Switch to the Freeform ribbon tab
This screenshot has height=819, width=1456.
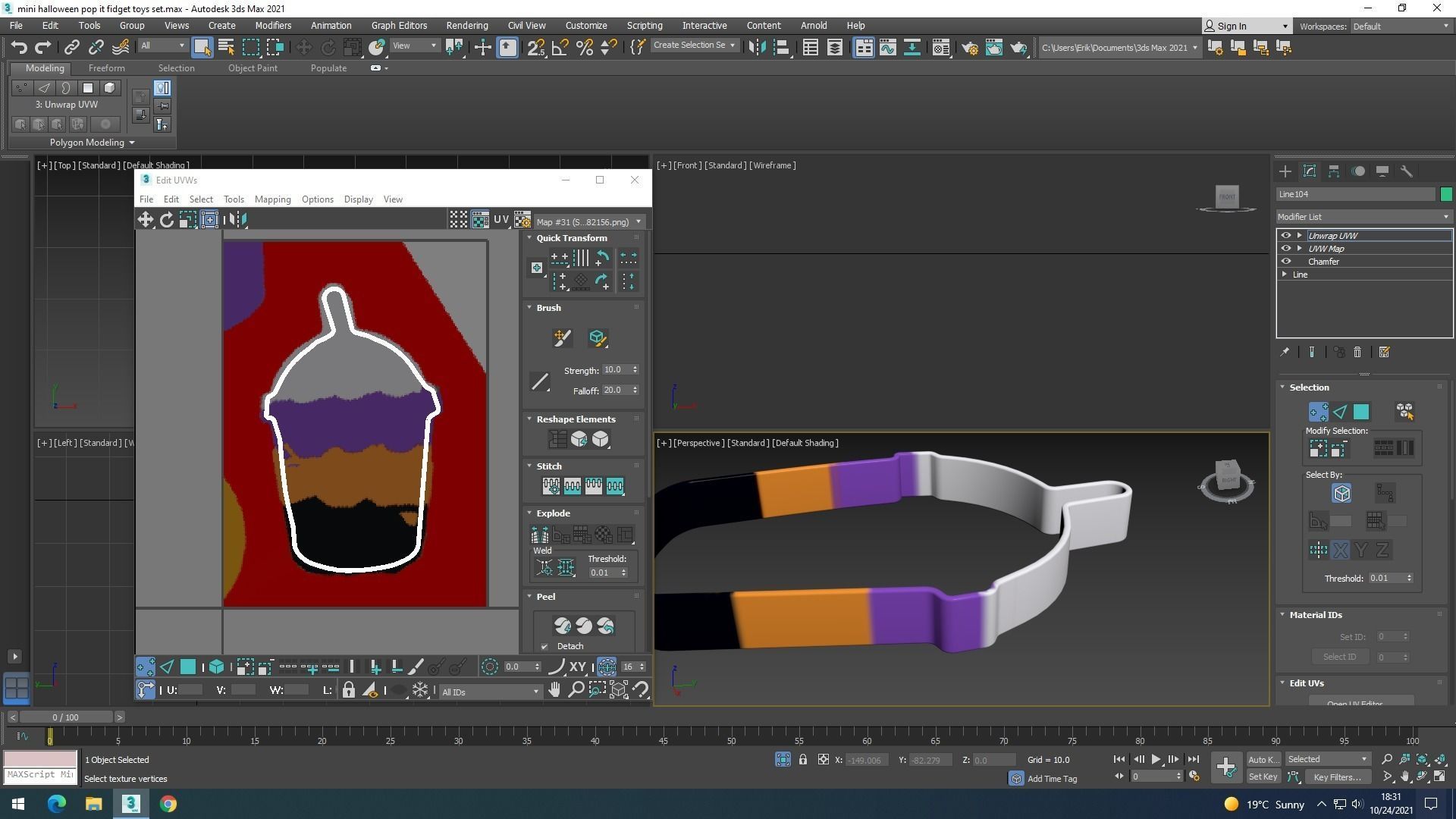[x=106, y=68]
